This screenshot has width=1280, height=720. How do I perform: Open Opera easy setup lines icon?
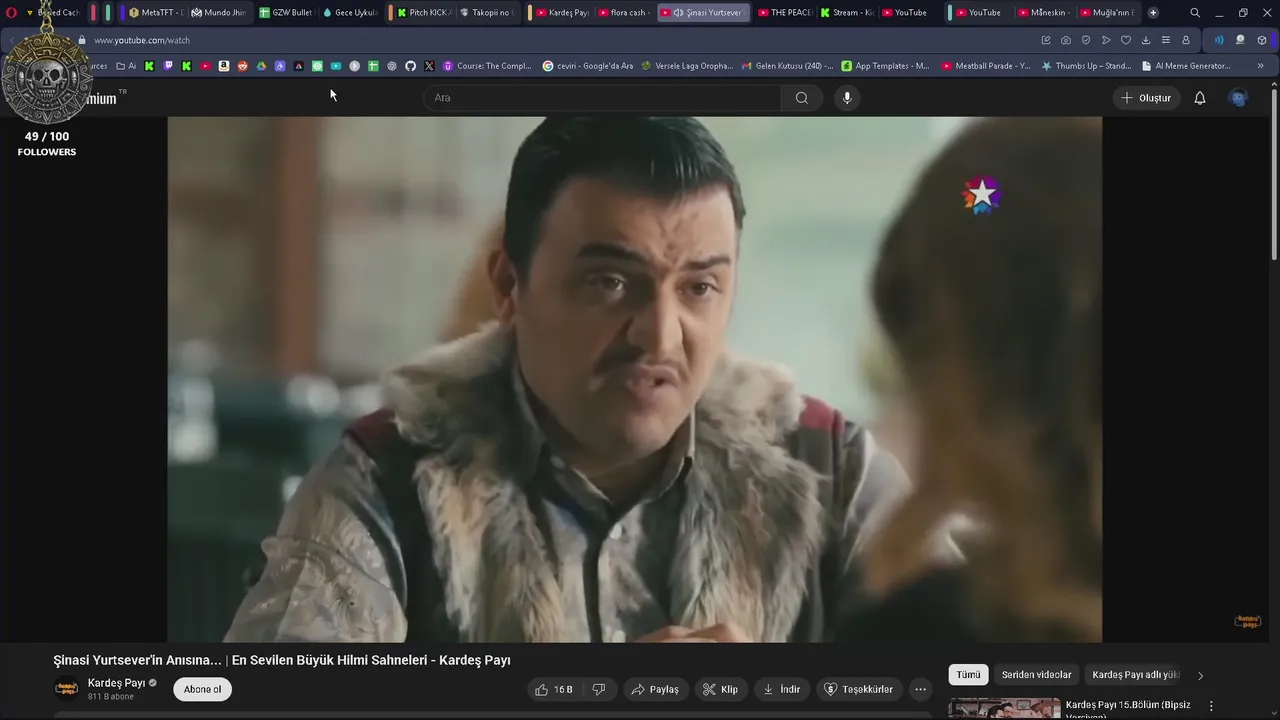click(x=1166, y=40)
